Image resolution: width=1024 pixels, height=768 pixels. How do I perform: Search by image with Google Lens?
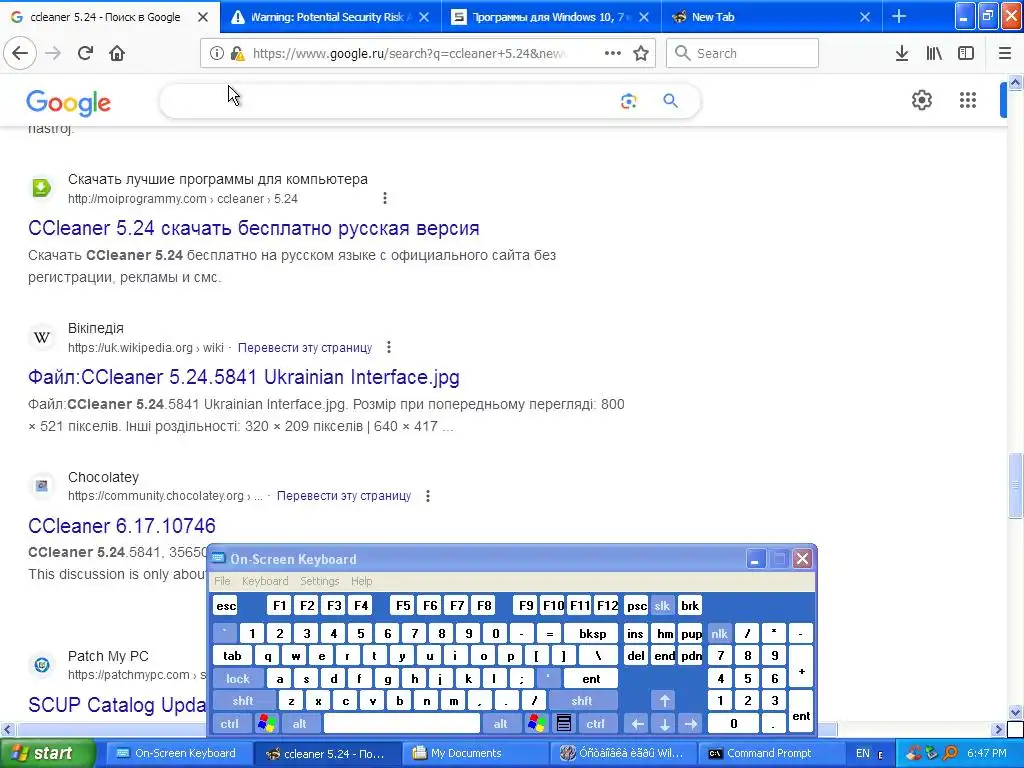628,101
